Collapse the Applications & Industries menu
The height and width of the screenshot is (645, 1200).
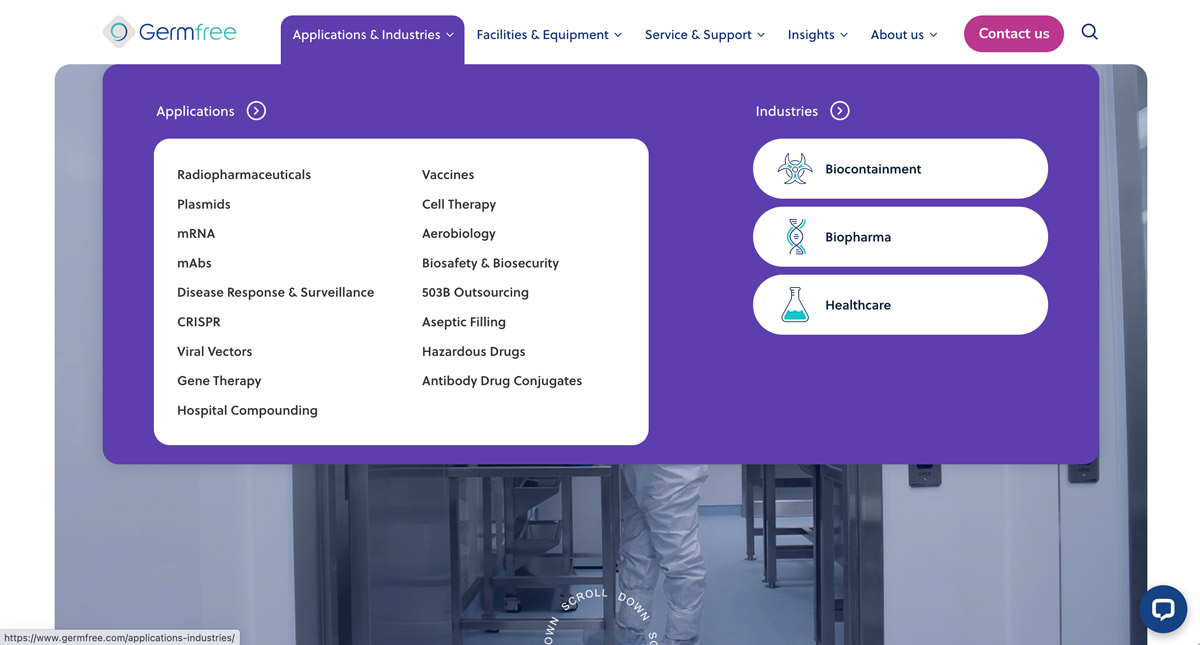(372, 35)
